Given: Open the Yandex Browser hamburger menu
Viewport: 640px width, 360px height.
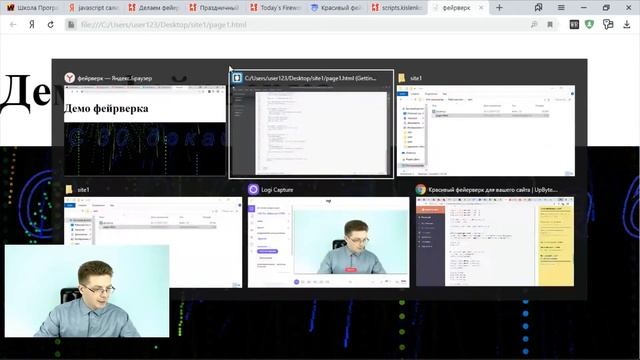Looking at the screenshot, I should (561, 7).
